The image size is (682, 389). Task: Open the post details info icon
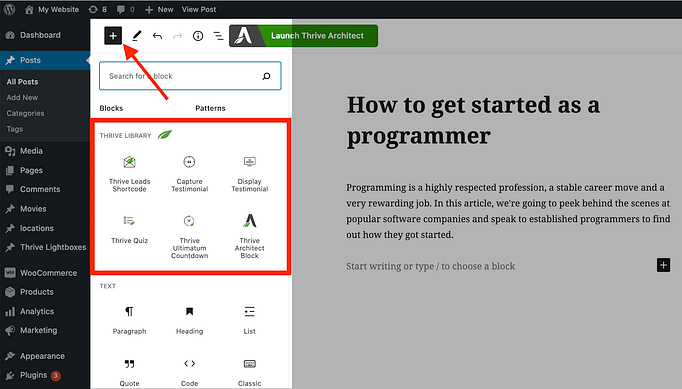coord(198,36)
